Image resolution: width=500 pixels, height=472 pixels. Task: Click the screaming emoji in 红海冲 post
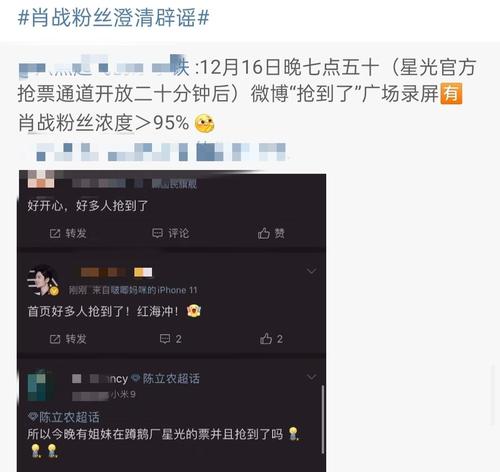(x=194, y=311)
